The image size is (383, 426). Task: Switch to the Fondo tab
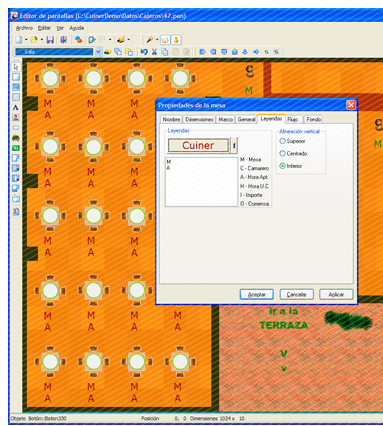pos(313,119)
